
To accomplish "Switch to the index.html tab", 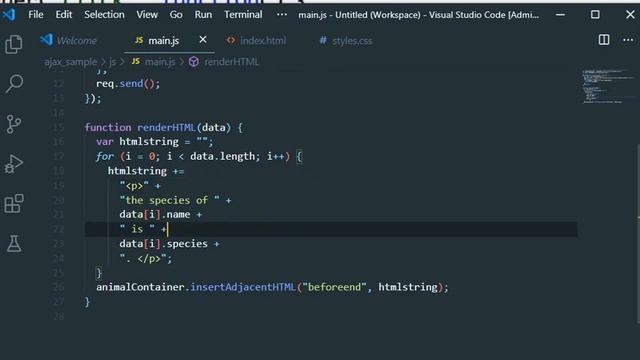I will click(x=257, y=40).
